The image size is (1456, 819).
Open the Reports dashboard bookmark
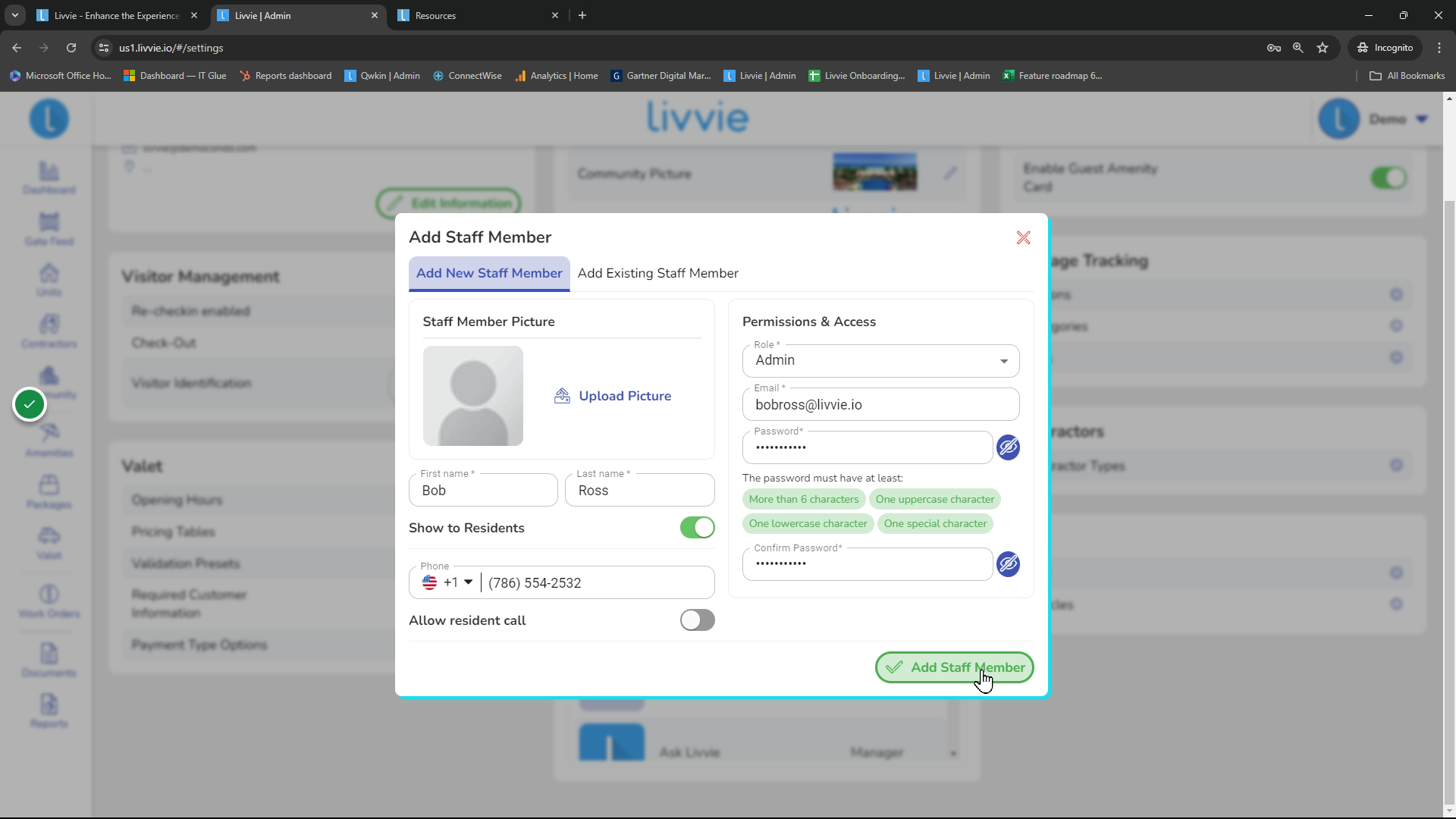[x=285, y=76]
